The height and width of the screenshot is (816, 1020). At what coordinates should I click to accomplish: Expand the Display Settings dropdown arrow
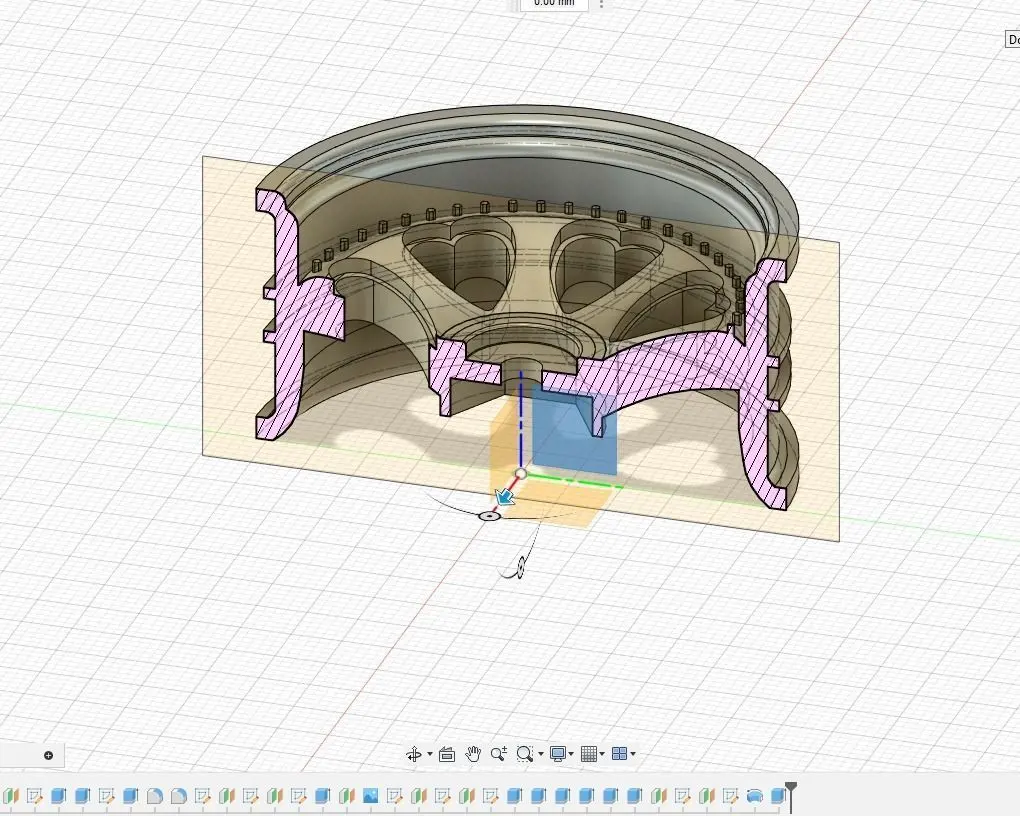pos(571,754)
